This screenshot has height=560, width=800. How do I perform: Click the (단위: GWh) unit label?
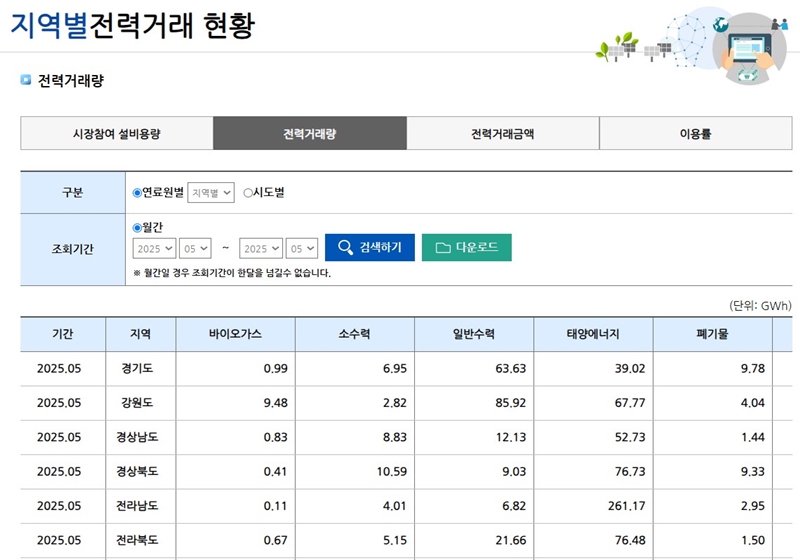pos(760,306)
